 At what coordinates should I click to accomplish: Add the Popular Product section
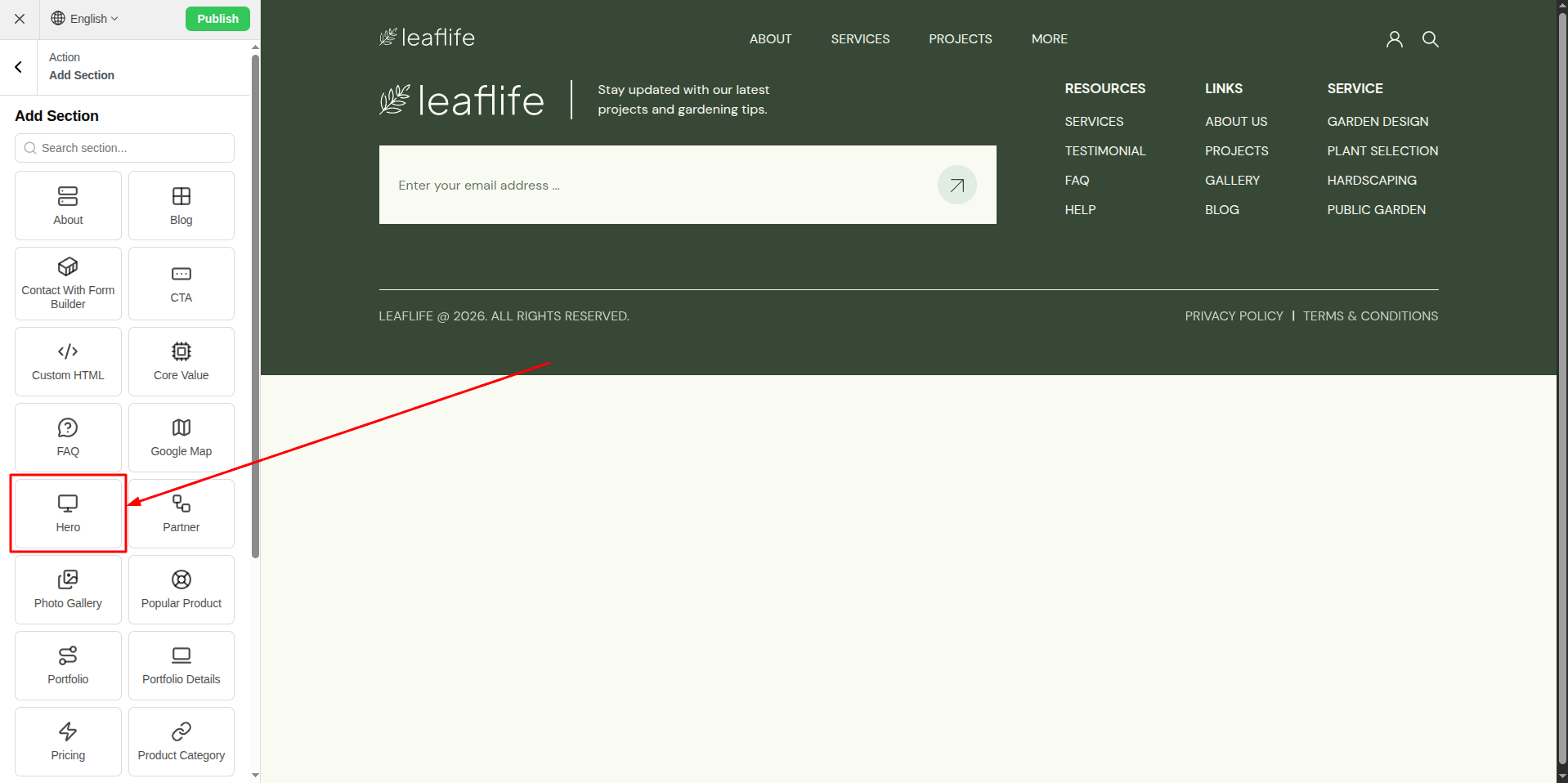pyautogui.click(x=181, y=589)
